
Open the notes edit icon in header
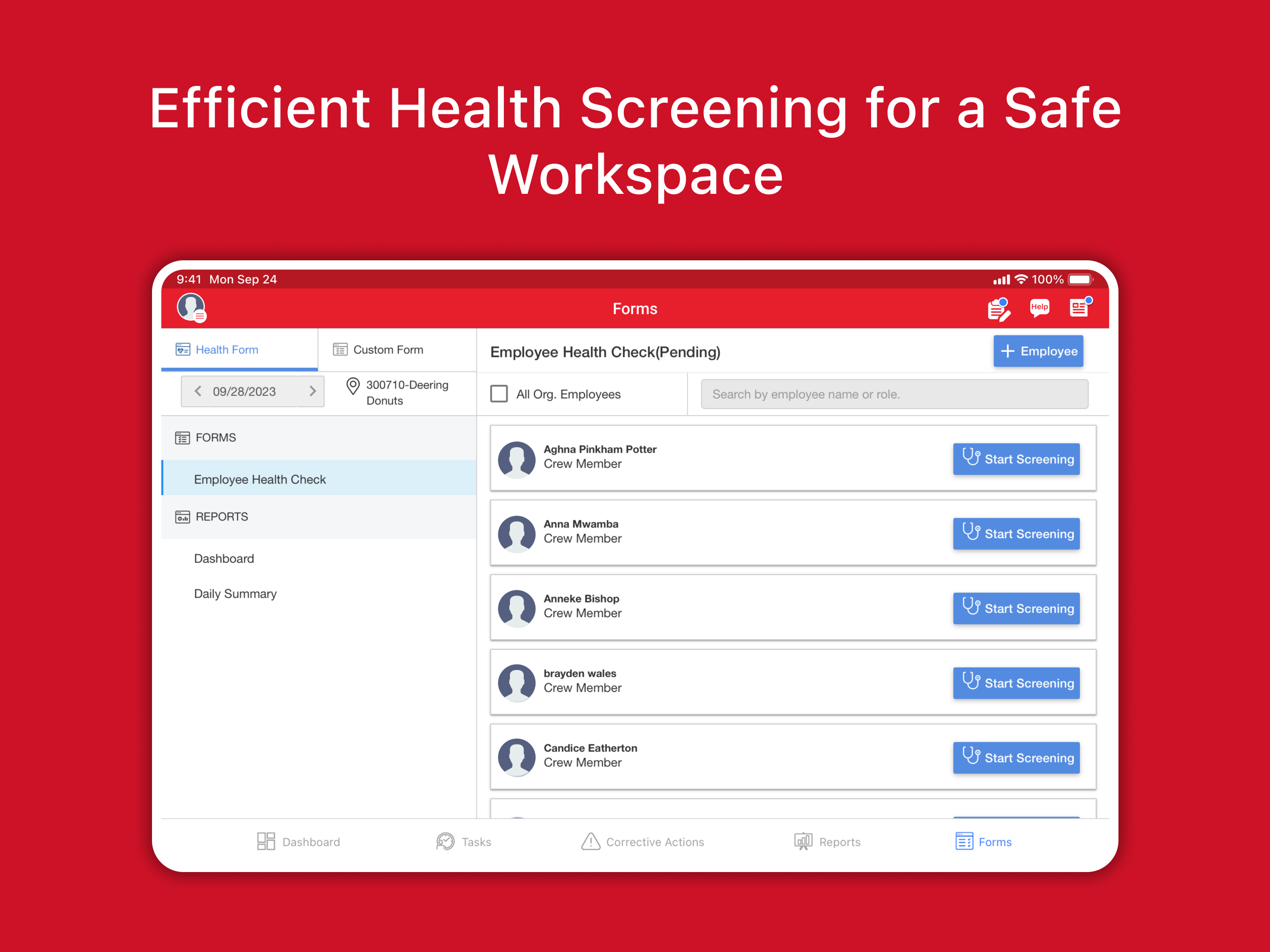pyautogui.click(x=999, y=309)
